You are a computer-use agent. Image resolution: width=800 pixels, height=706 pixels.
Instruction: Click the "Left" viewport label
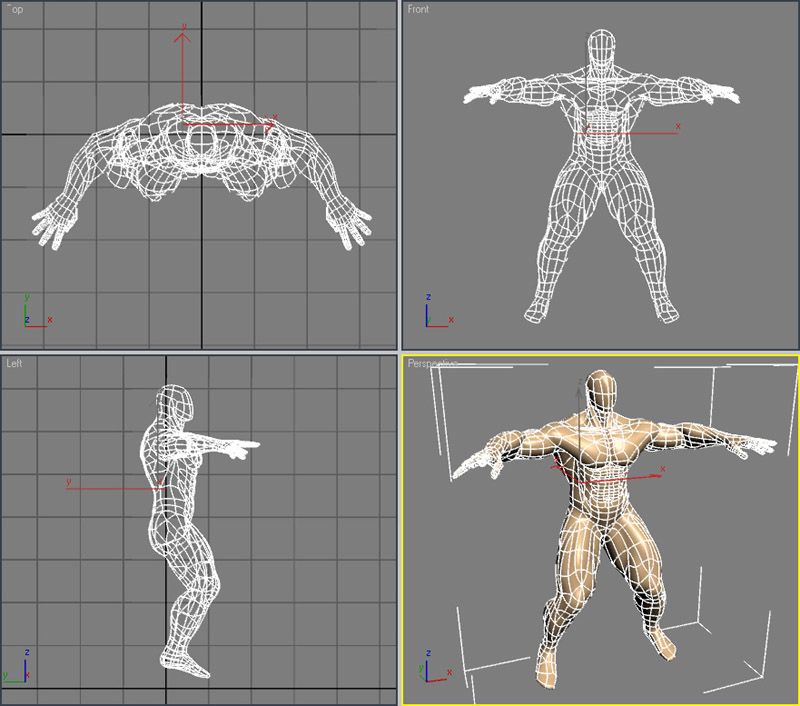14,363
